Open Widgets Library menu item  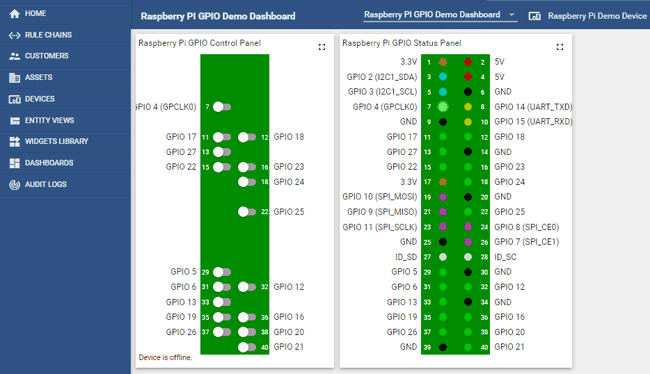[x=65, y=142]
